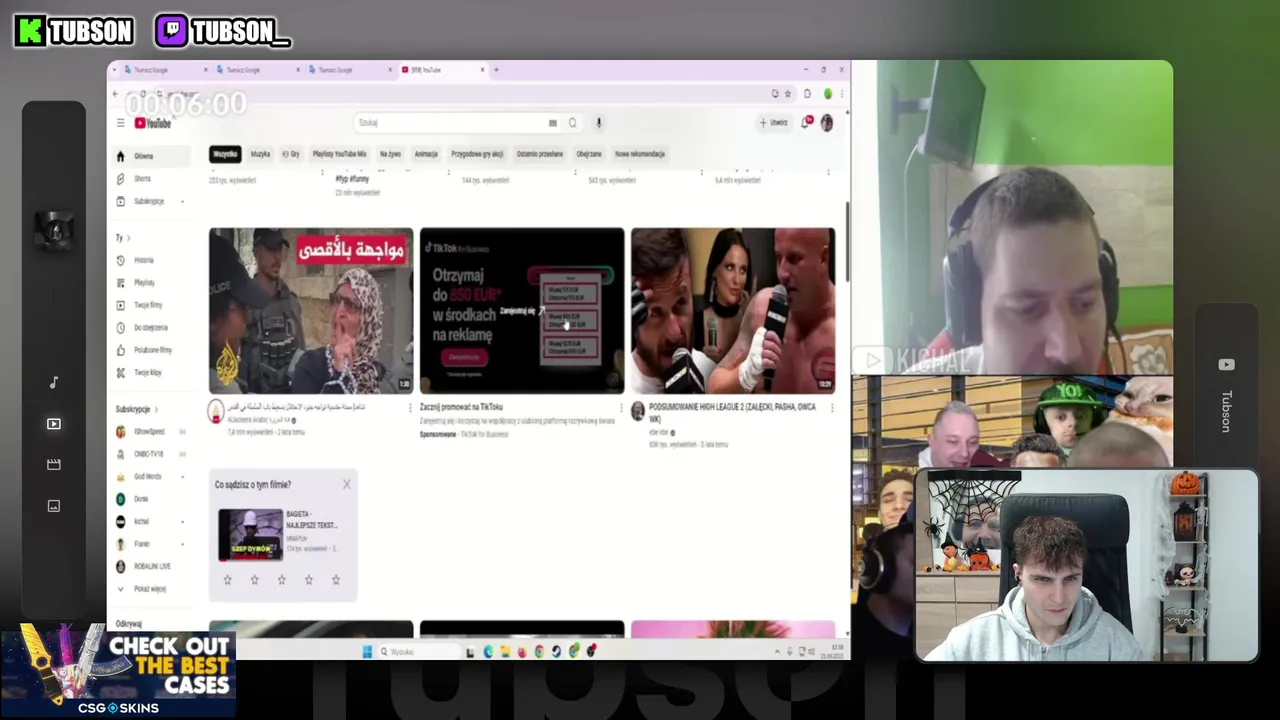Click the browser back arrow
This screenshot has height=720, width=1280.
115,94
